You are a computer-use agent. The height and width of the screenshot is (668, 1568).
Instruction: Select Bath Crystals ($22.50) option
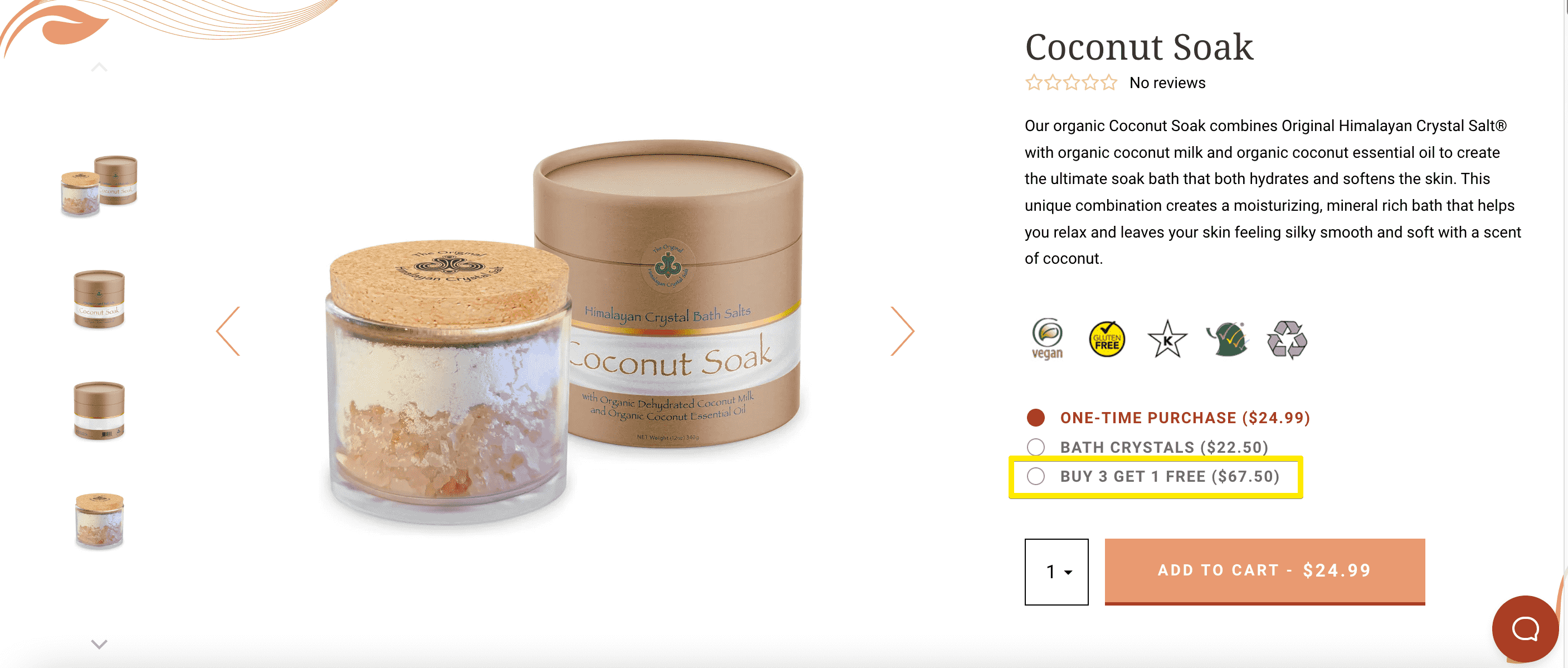point(1147,447)
